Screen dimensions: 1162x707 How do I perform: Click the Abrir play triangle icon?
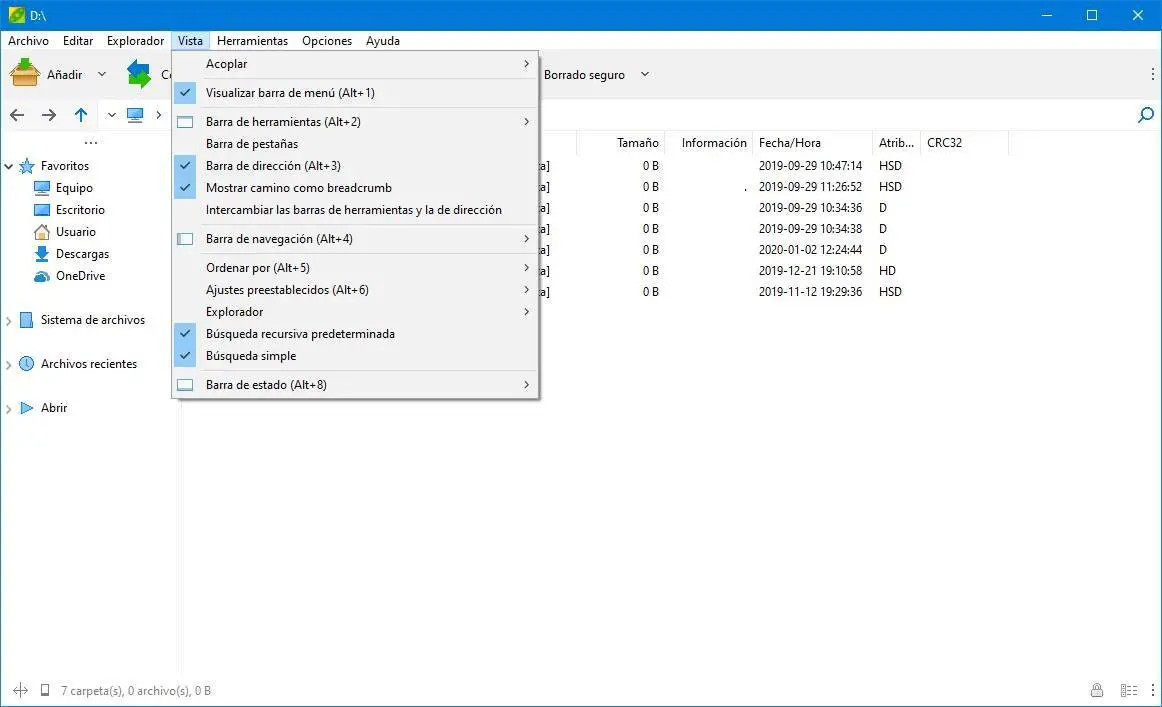point(27,408)
